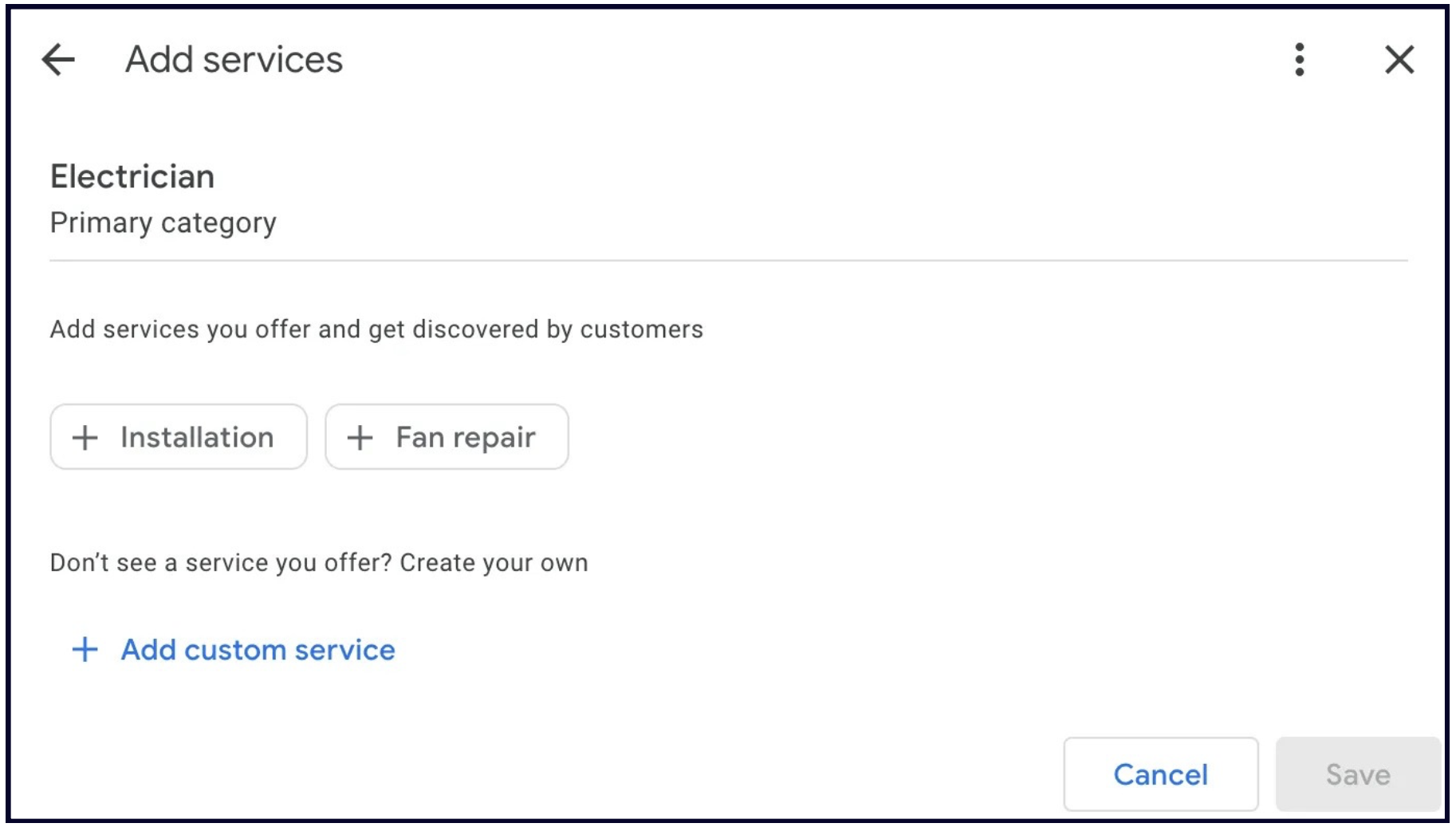Select the Installation service label
The image size is (1456, 831).
[197, 438]
